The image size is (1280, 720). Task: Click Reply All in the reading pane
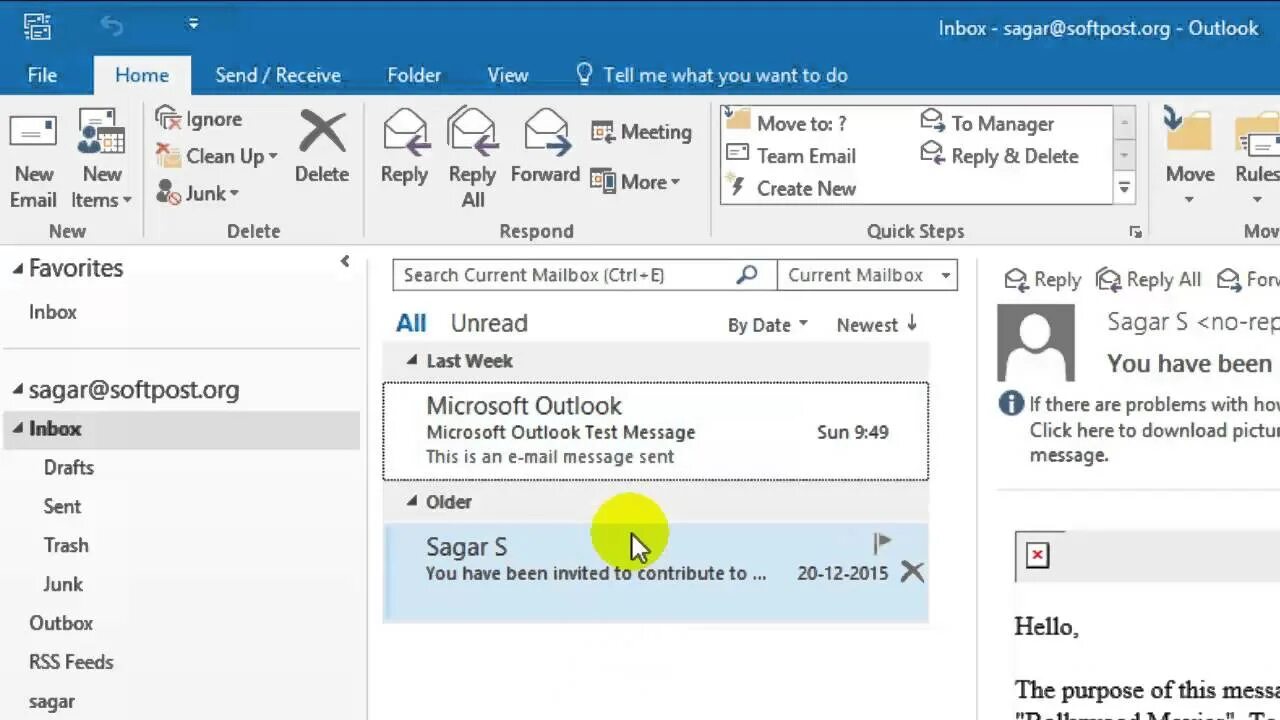tap(1148, 279)
